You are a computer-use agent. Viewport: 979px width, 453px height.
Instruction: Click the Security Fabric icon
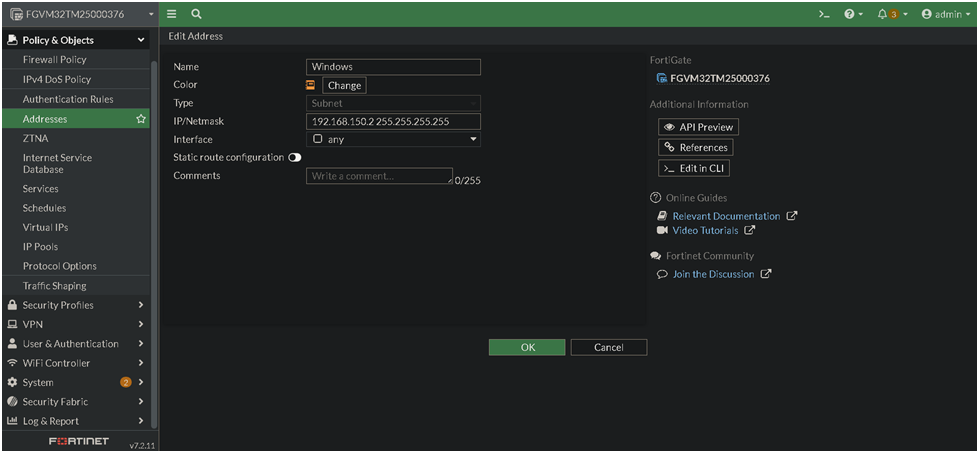12,402
